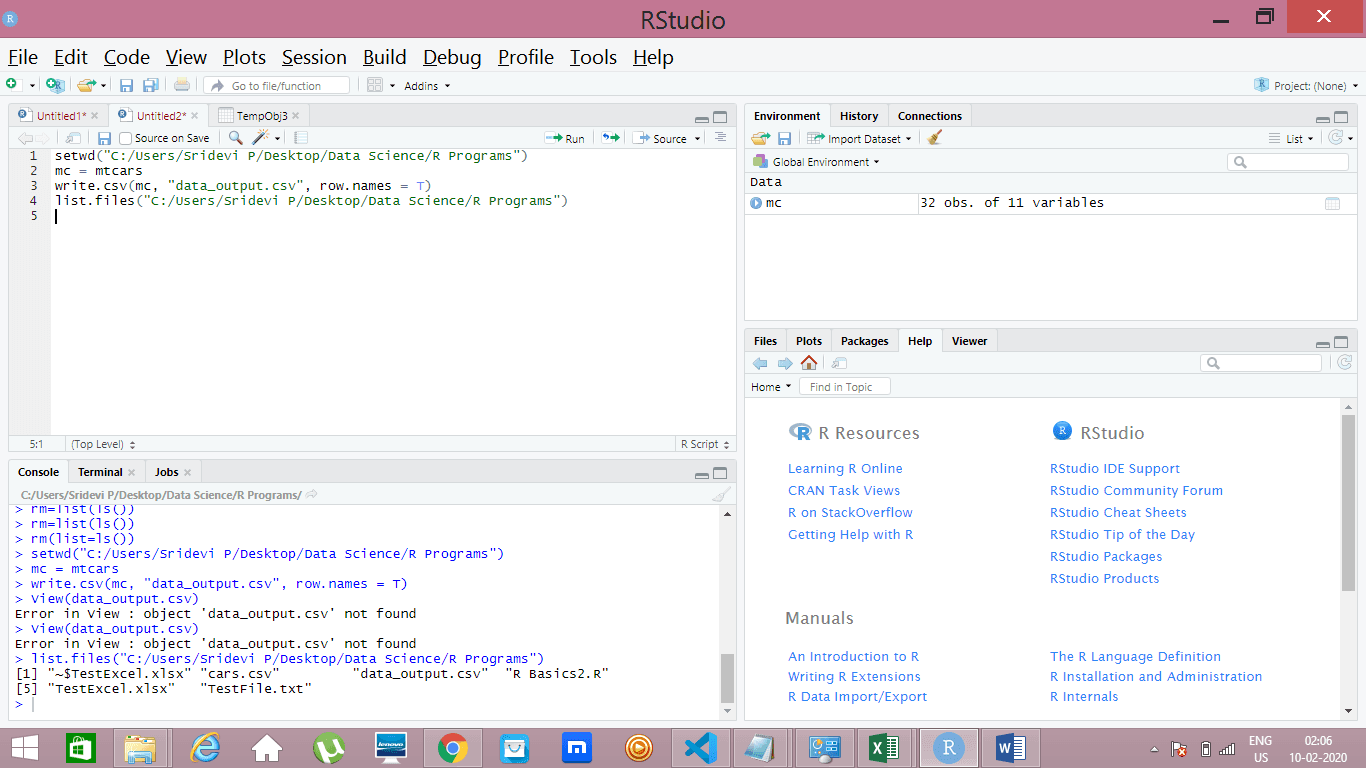
Task: Click the Create a Project icon
Action: point(55,85)
